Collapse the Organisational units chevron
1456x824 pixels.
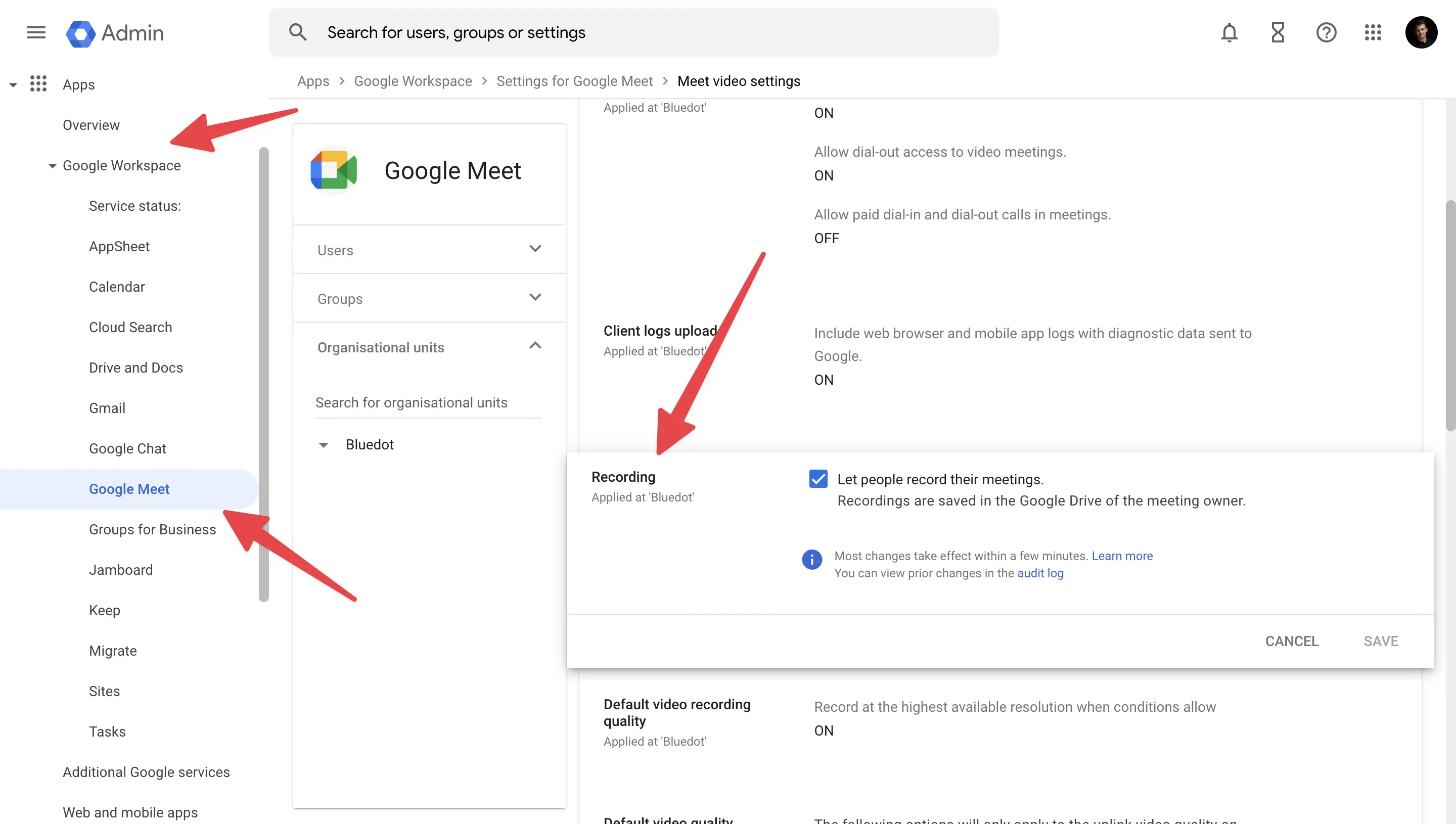click(535, 345)
